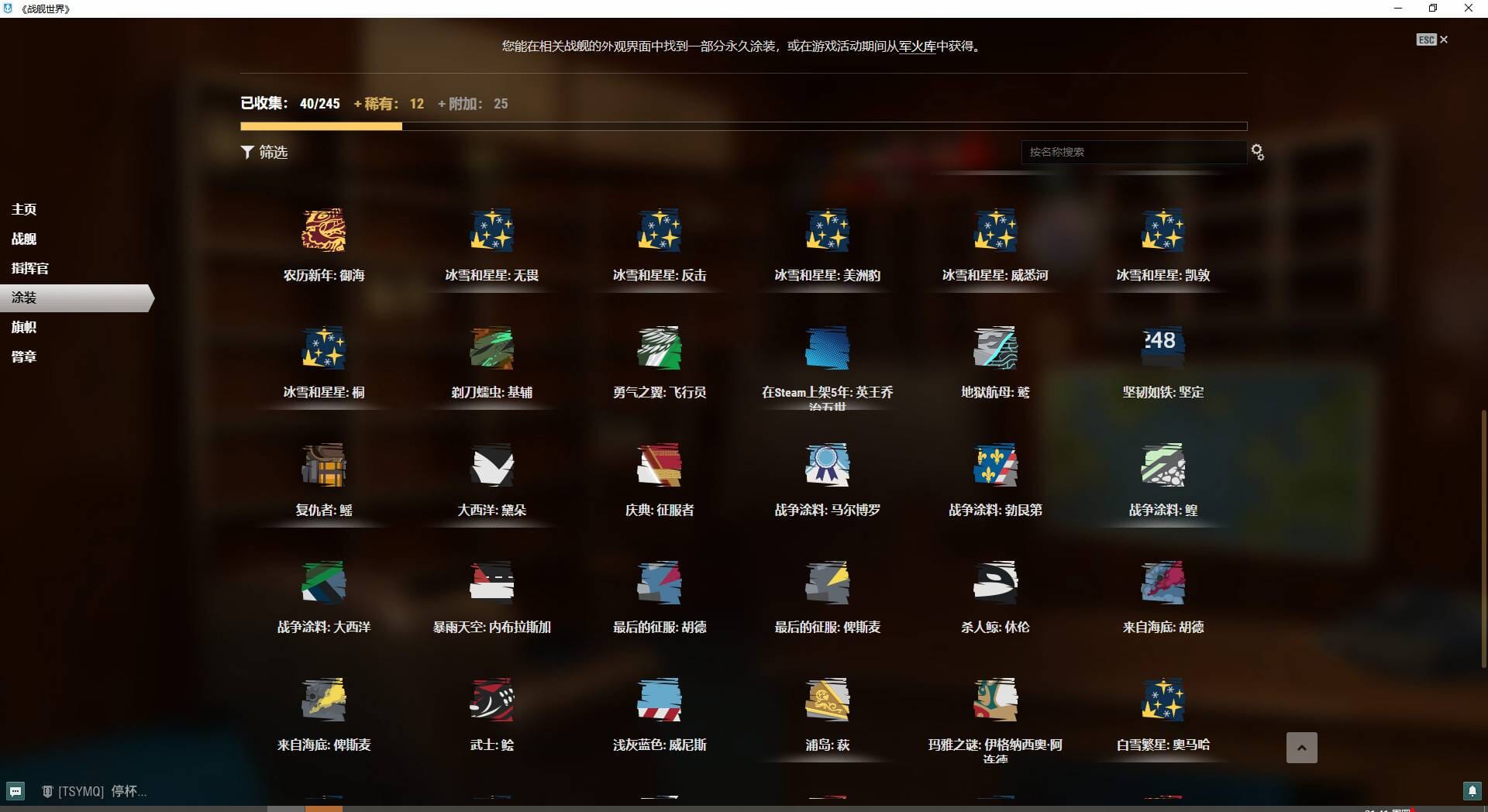Click the 坚韧如铁: 坚定 camouflage icon
This screenshot has height=812, width=1488.
(x=1162, y=348)
